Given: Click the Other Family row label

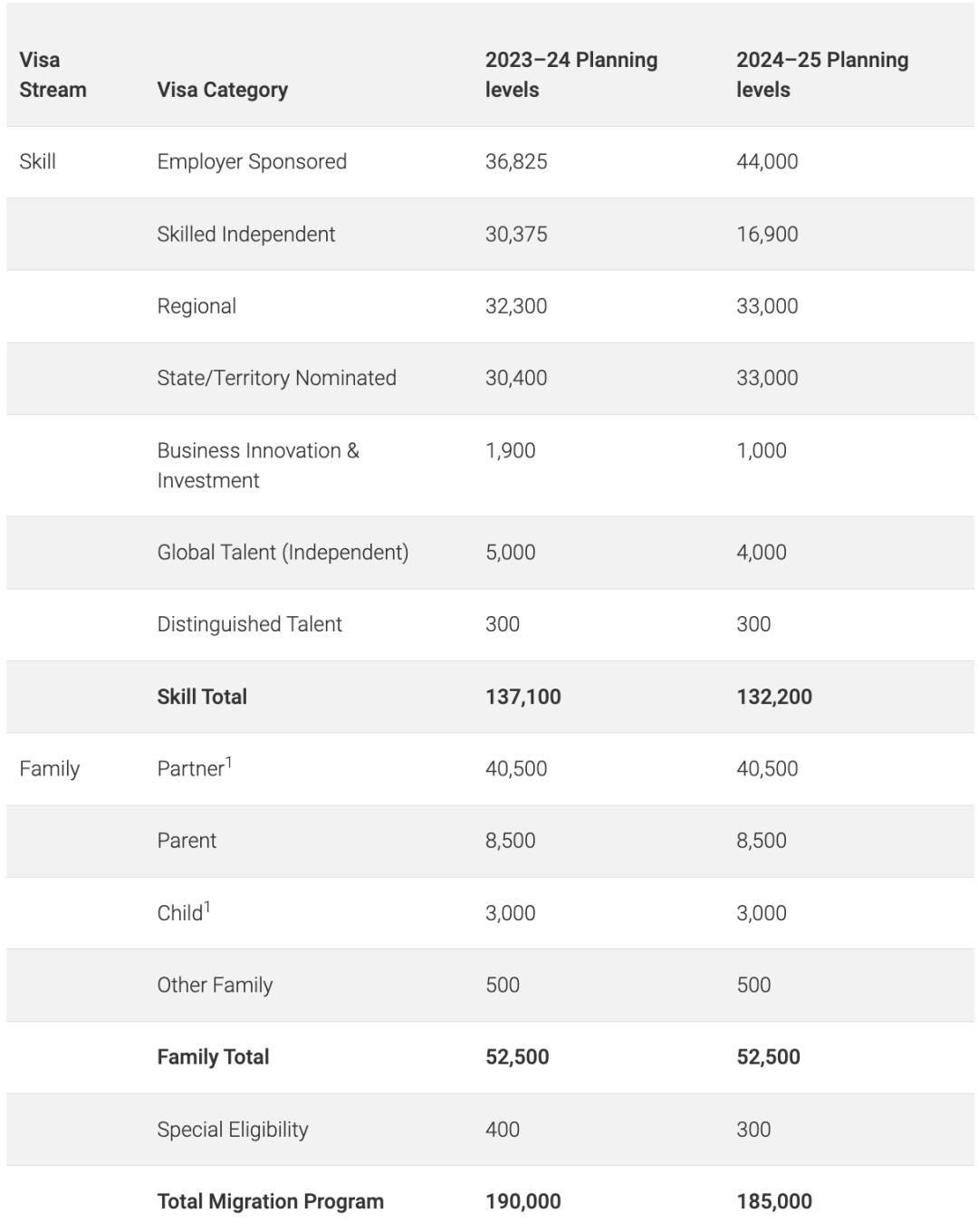Looking at the screenshot, I should pyautogui.click(x=215, y=985).
